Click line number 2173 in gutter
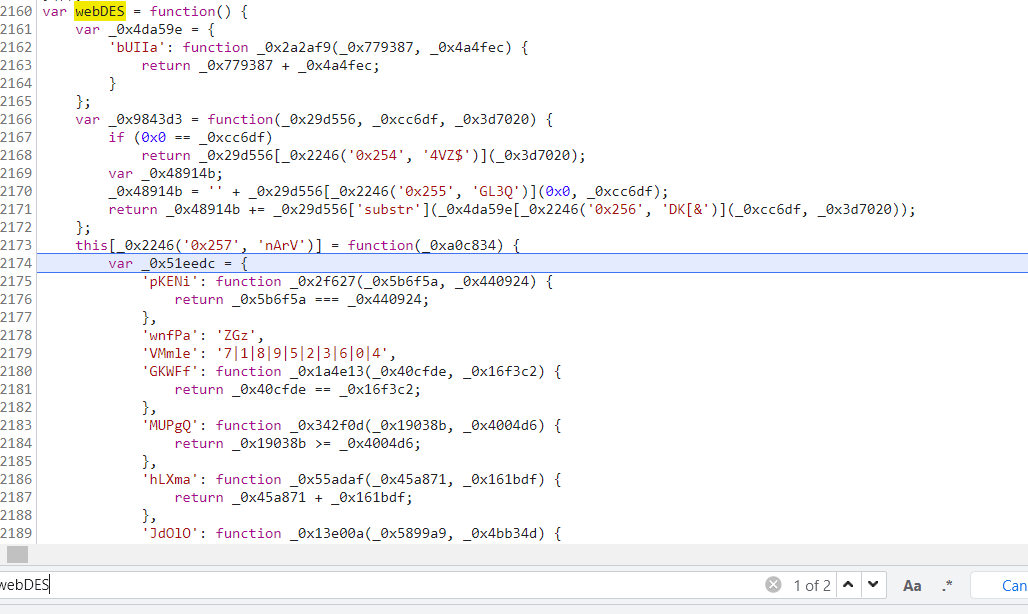 point(16,245)
